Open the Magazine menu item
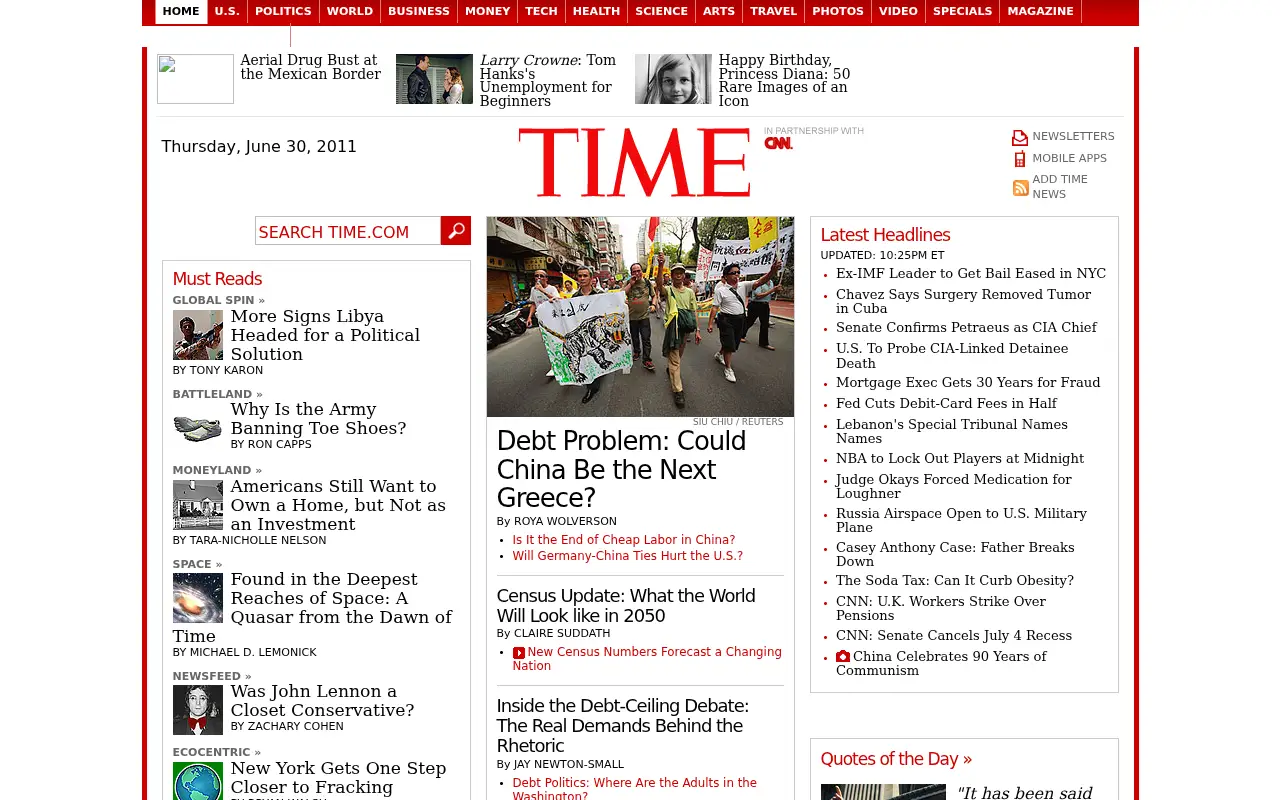 (1040, 12)
